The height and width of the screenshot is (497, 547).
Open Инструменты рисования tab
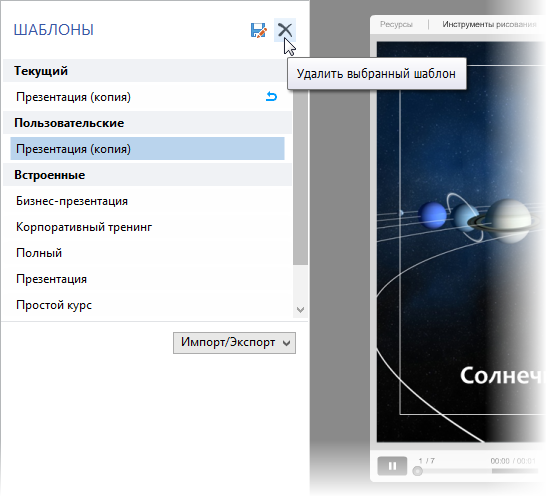point(489,24)
